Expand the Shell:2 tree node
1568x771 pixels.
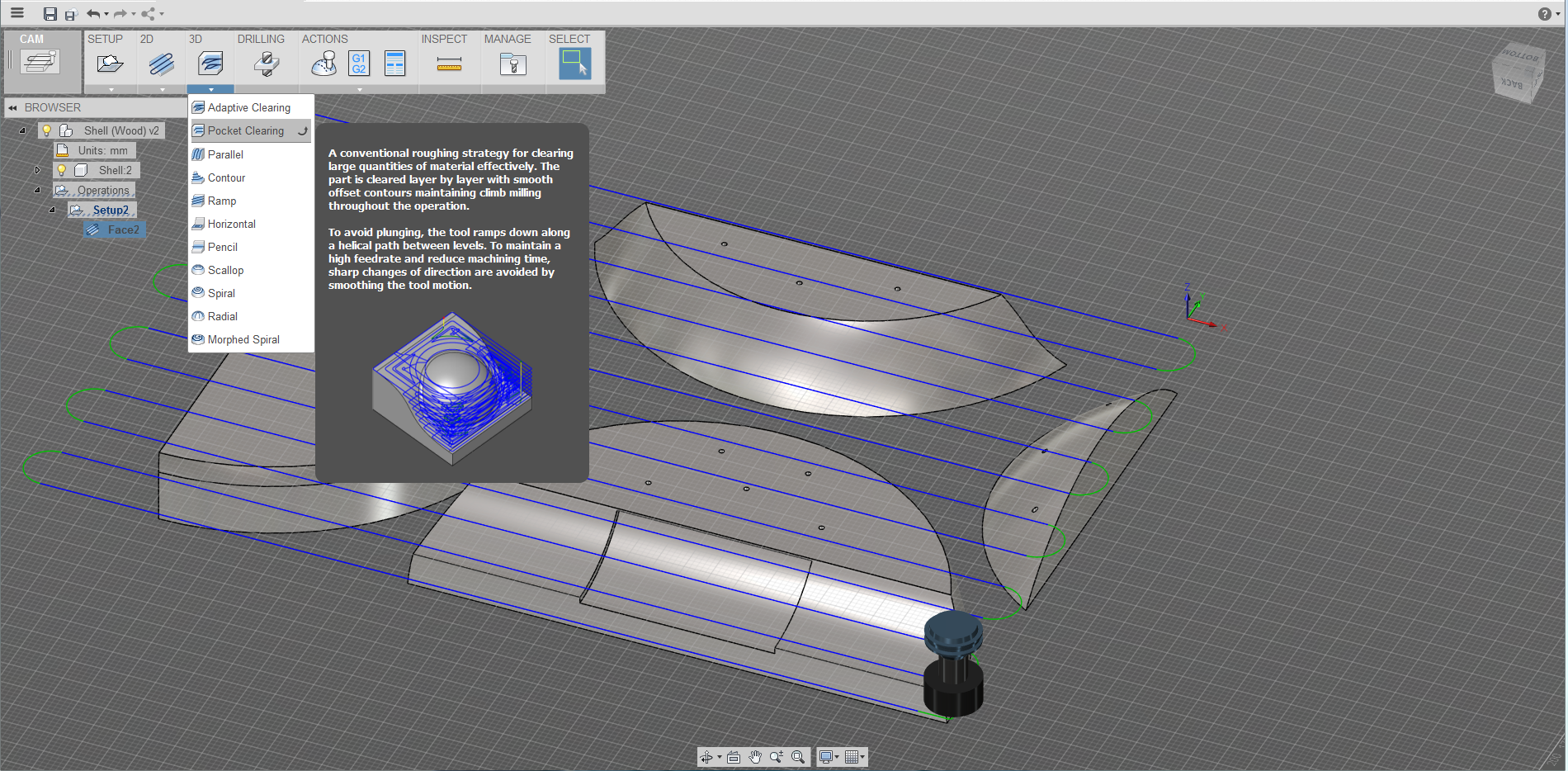click(x=37, y=170)
